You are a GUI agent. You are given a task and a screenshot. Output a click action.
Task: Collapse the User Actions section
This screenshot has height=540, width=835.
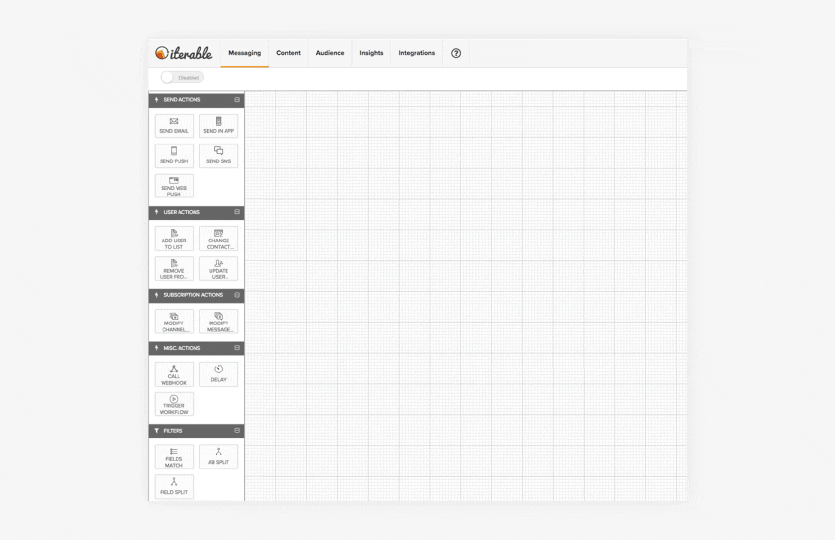pos(237,212)
